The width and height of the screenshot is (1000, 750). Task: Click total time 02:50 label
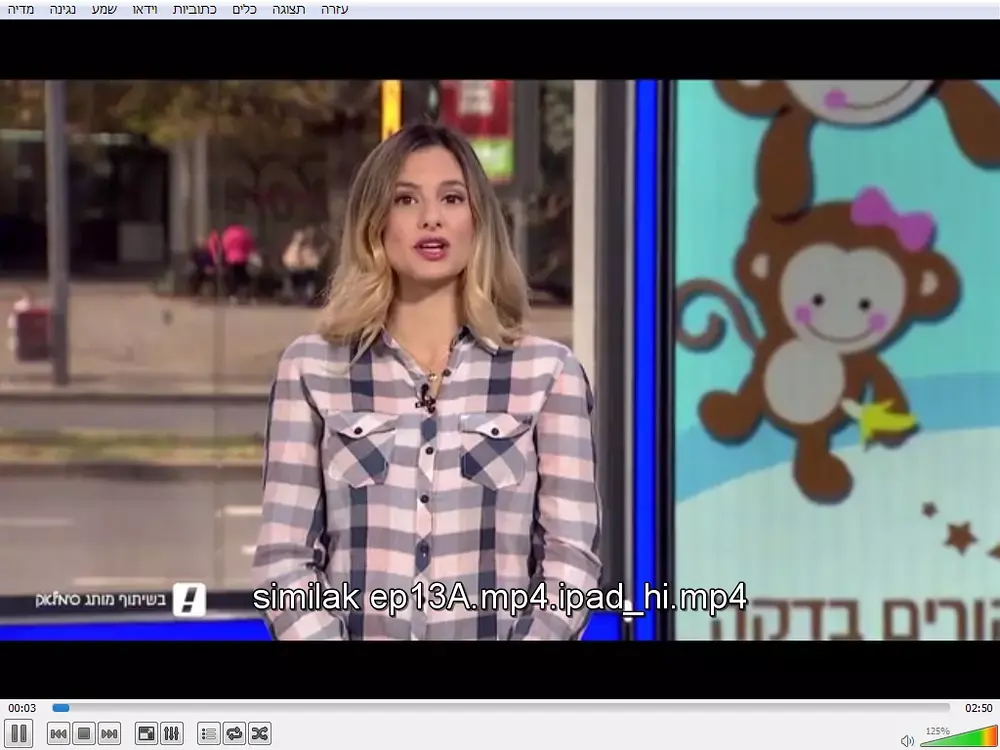coord(978,708)
